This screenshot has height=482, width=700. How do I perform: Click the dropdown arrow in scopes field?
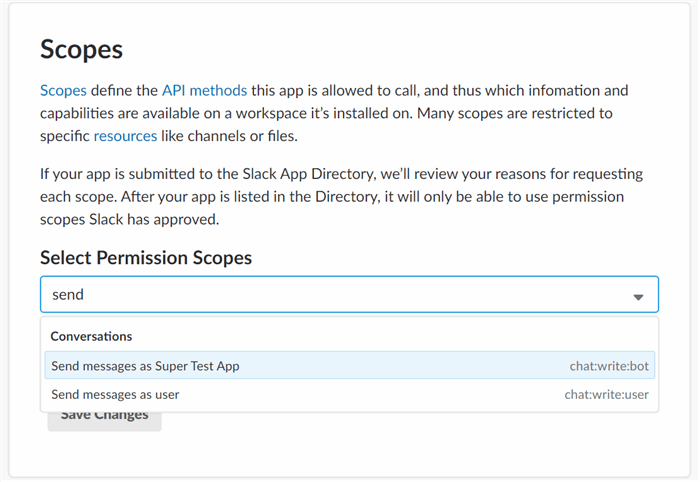click(638, 297)
